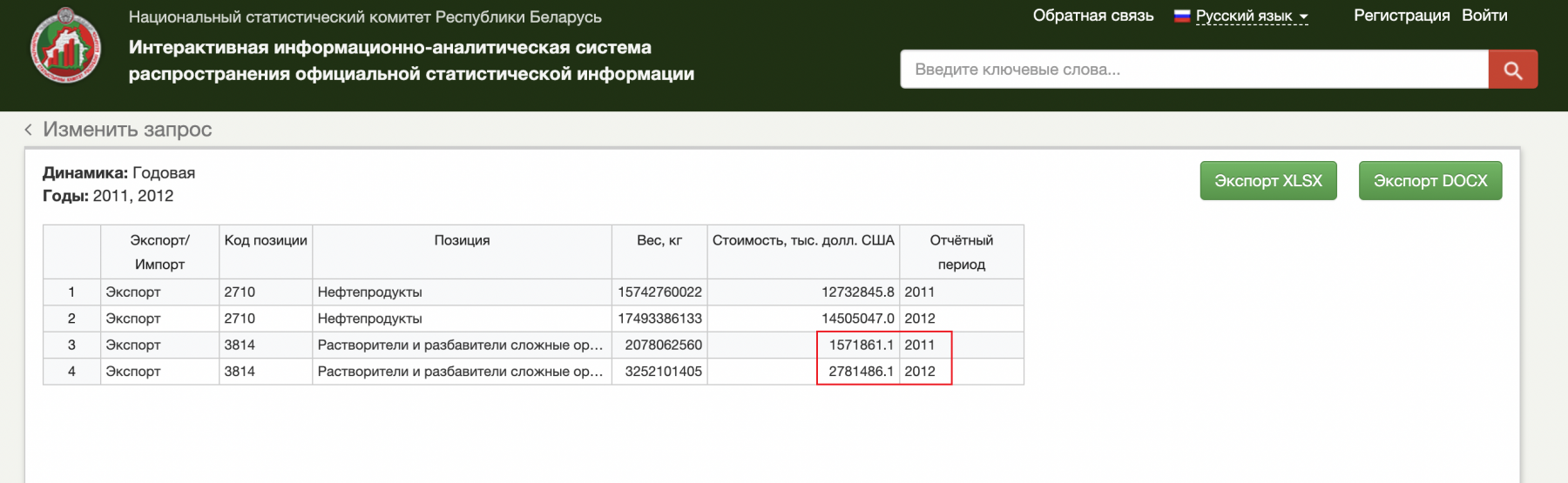Click the Belstat committee logo emblem
Screen dimensions: 1568x483
[x=65, y=45]
